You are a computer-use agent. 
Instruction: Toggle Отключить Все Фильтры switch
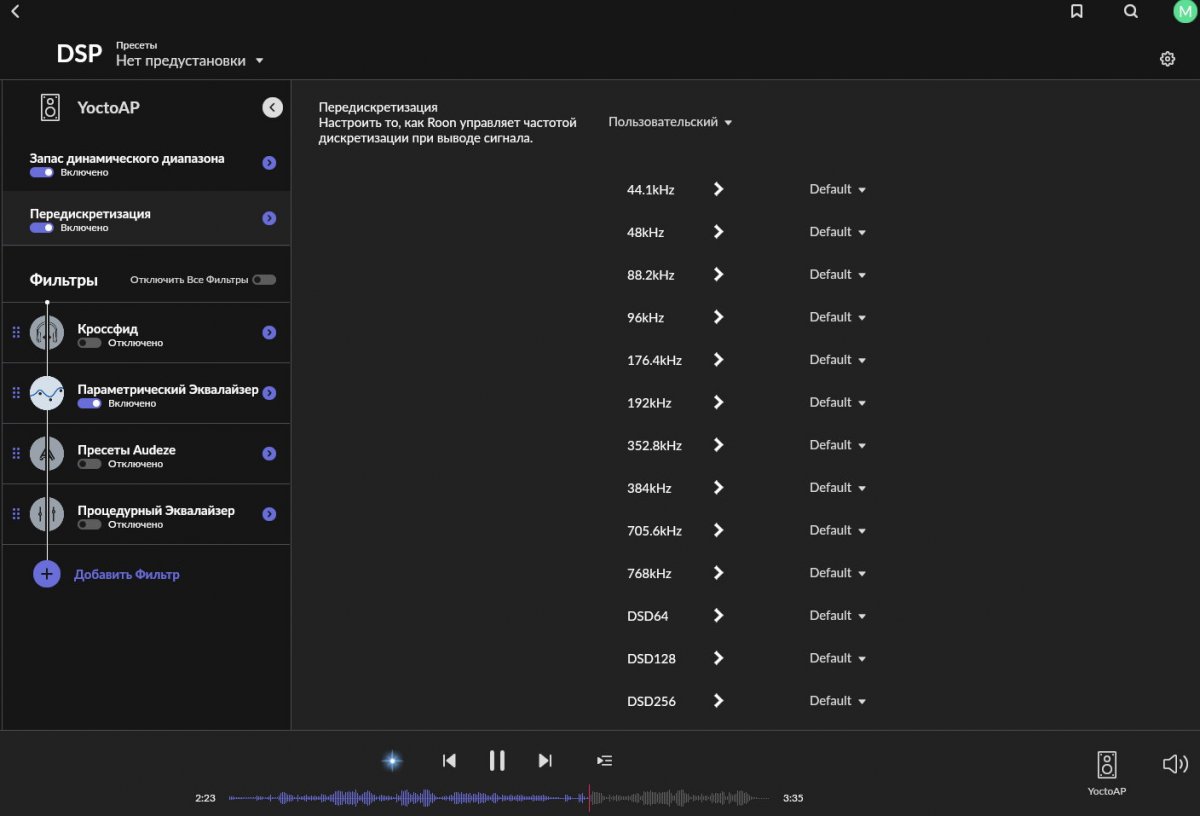(264, 280)
